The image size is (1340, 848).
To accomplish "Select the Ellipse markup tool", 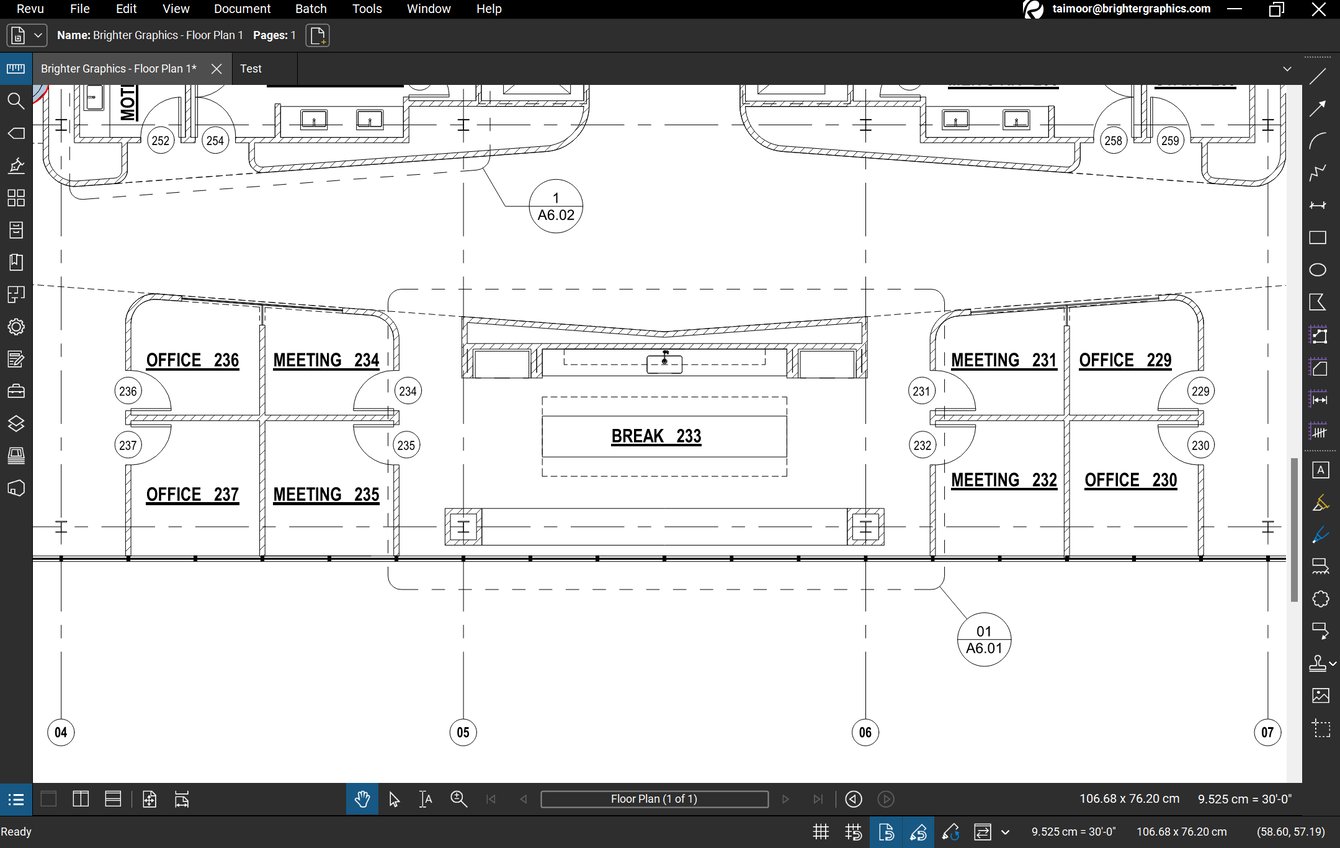I will [1318, 269].
